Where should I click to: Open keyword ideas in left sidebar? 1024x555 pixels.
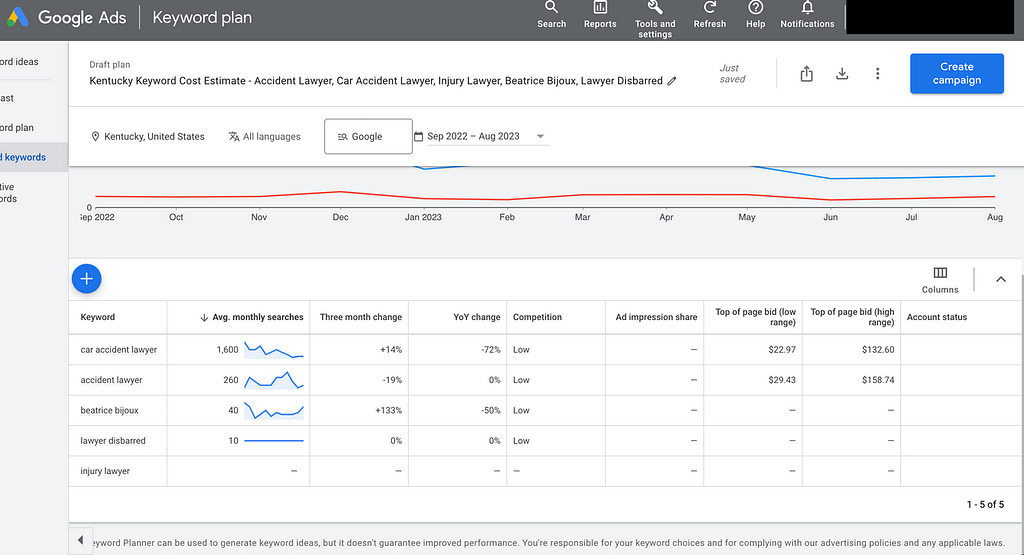point(20,62)
